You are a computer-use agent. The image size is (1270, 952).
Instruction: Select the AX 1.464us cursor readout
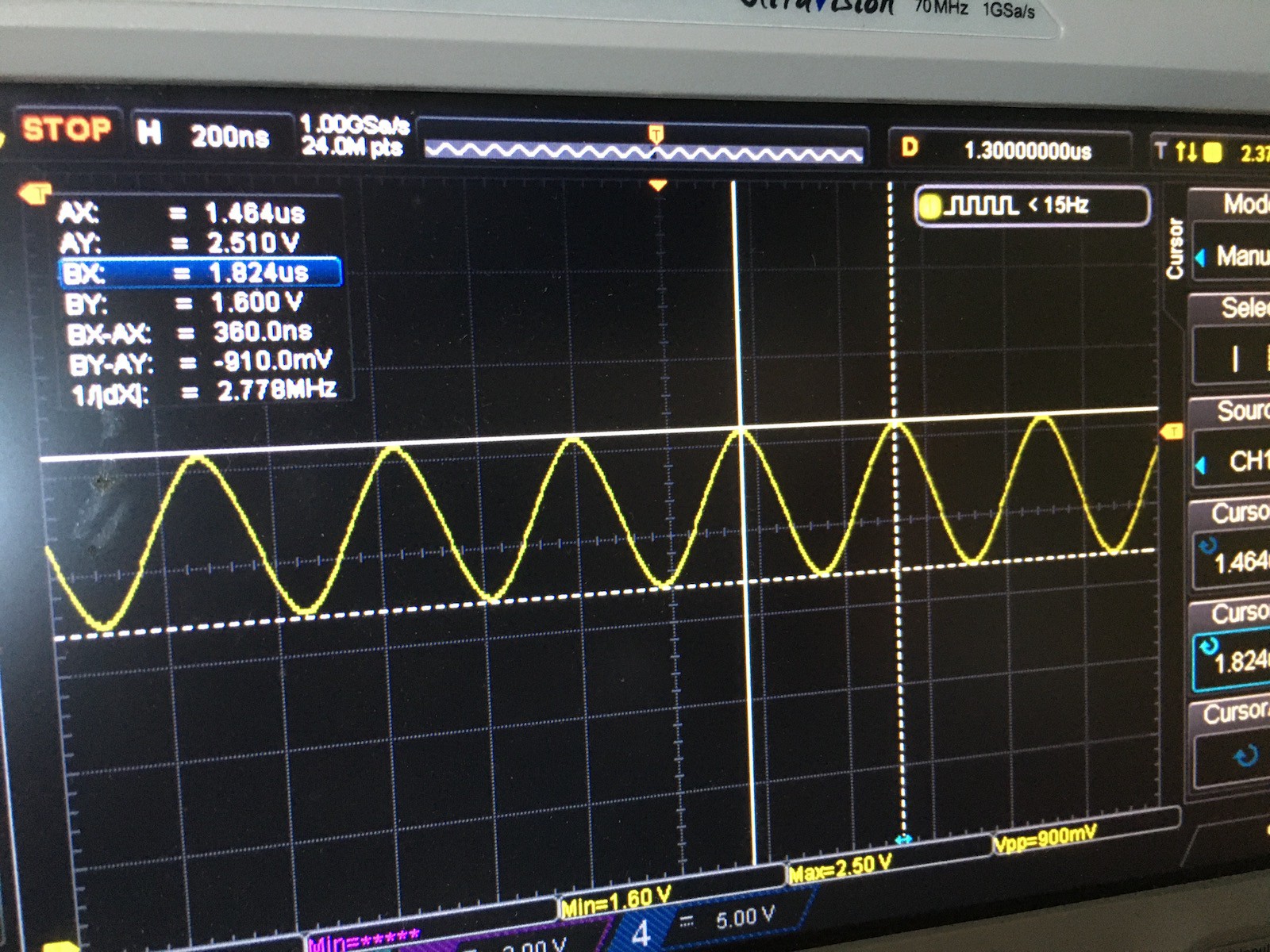183,213
